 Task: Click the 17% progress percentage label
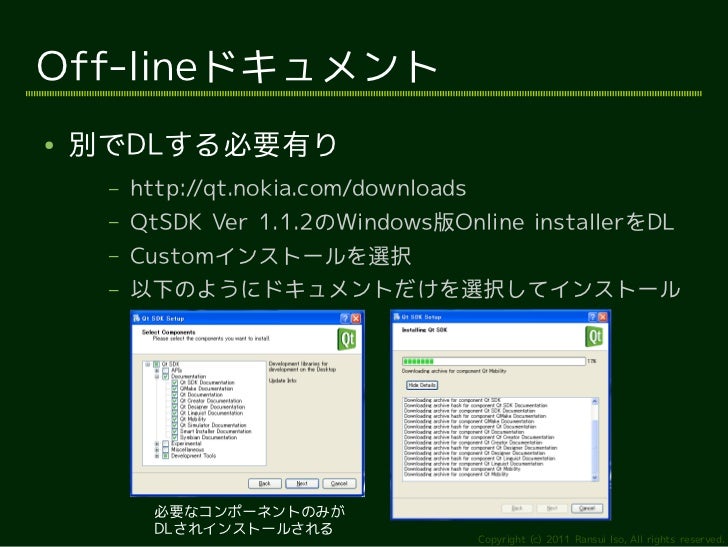tap(592, 361)
